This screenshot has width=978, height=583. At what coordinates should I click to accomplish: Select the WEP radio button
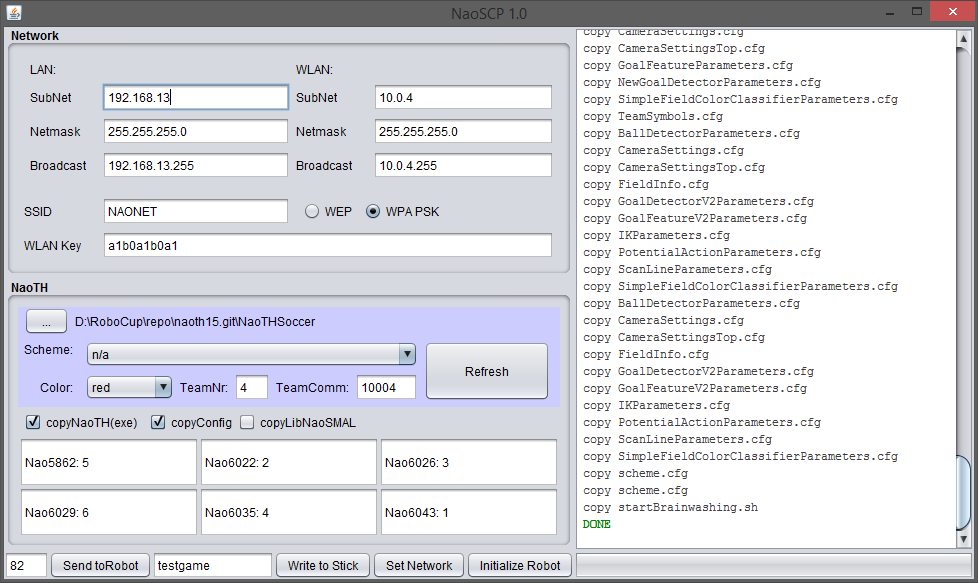click(x=312, y=212)
